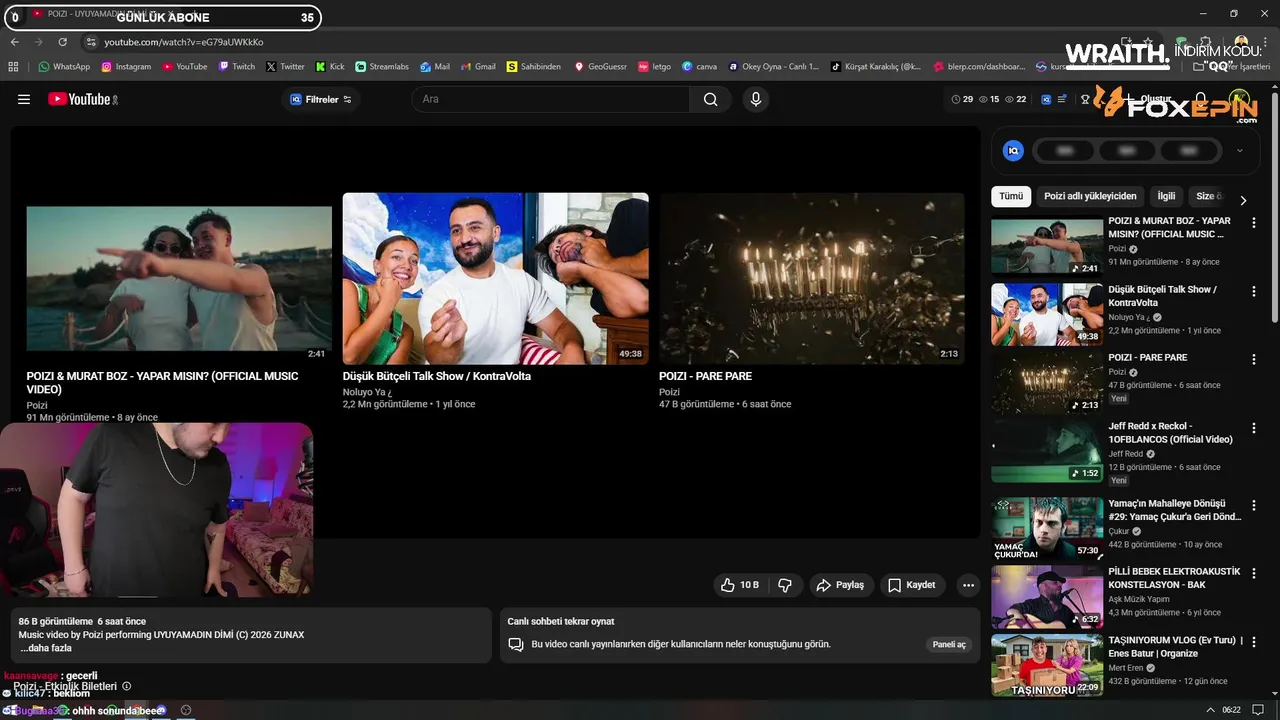
Task: Play the PARE PARE end-screen thumbnail
Action: click(x=812, y=278)
